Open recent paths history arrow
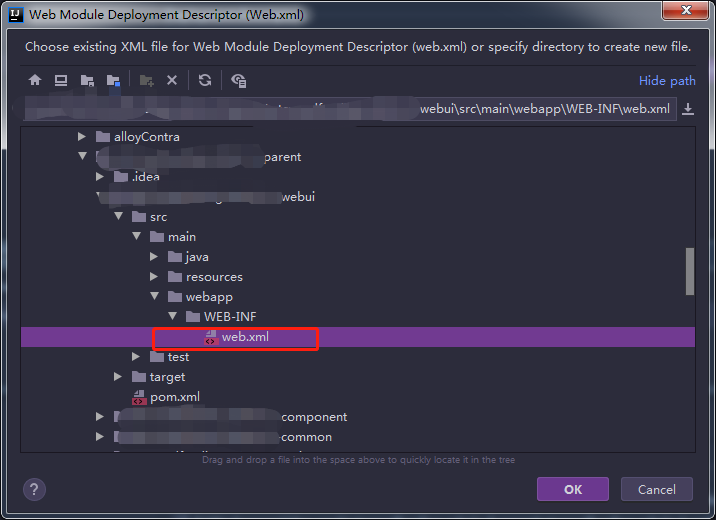Image resolution: width=716 pixels, height=520 pixels. click(x=688, y=109)
